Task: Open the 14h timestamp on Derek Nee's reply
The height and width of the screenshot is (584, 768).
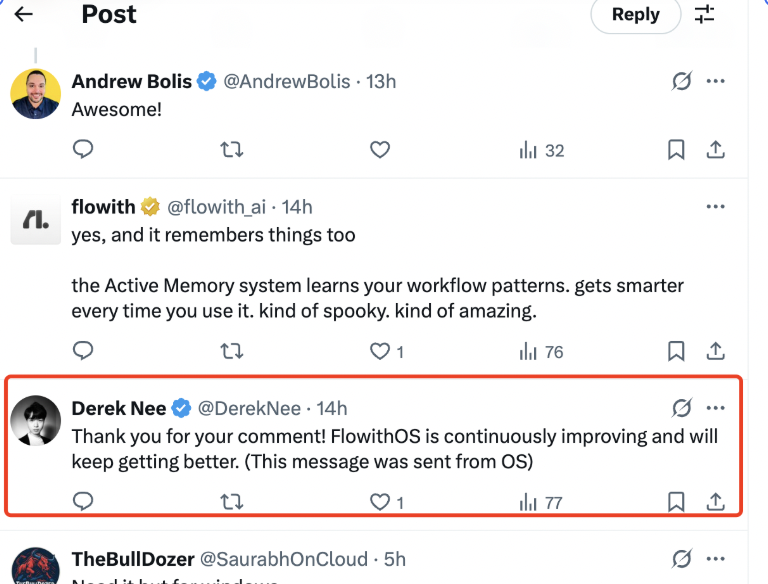Action: [332, 408]
